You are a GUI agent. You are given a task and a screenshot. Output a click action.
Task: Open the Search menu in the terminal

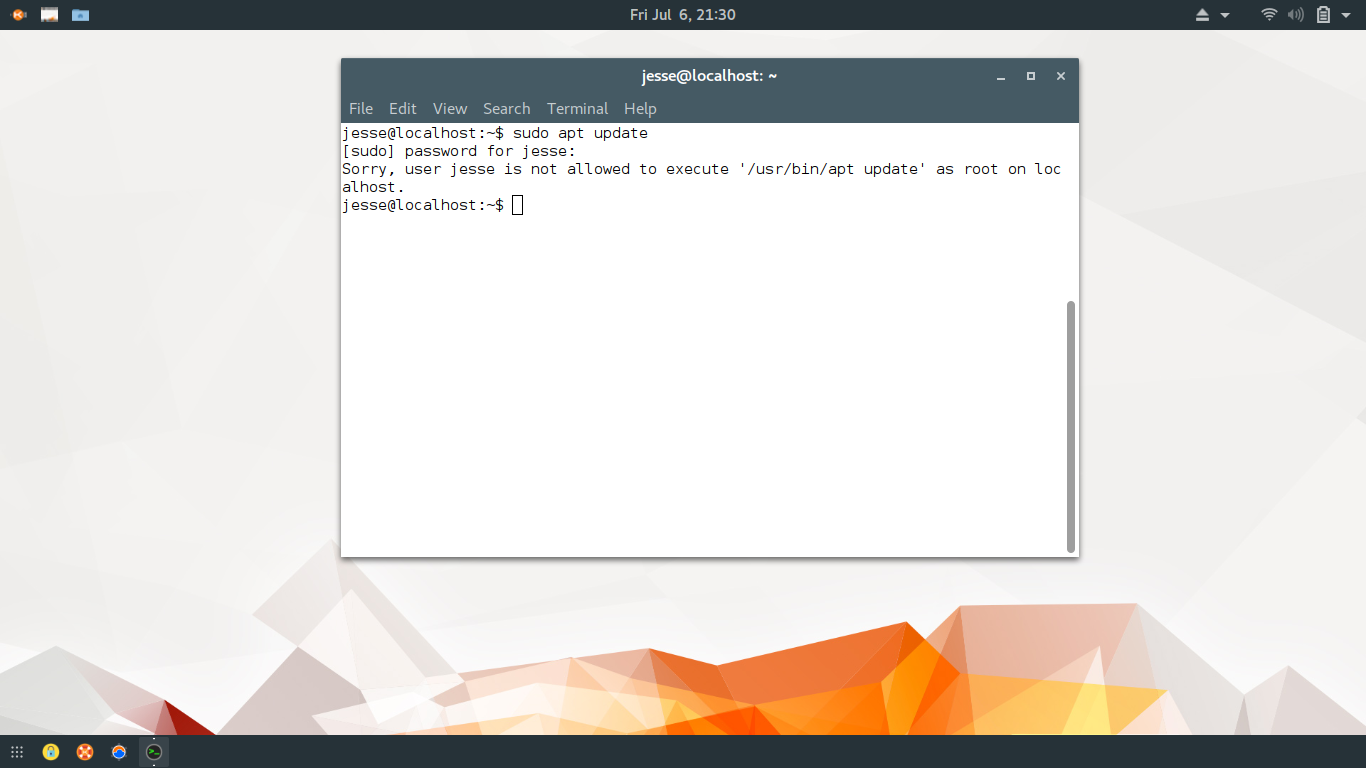click(x=506, y=108)
